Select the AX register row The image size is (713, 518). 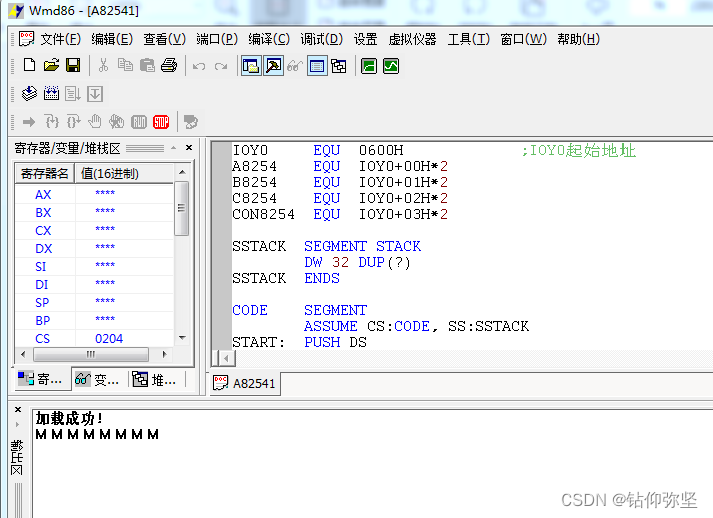tap(95, 195)
